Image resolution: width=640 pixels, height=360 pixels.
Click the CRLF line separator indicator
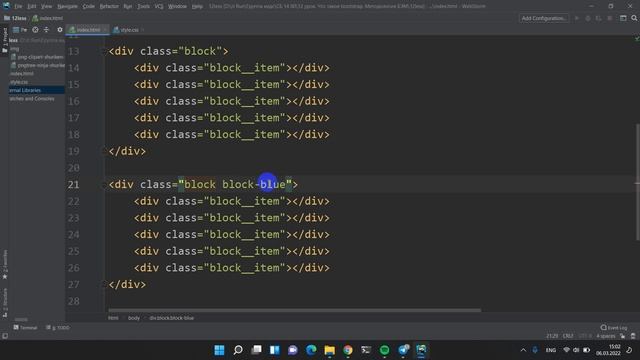(568, 336)
